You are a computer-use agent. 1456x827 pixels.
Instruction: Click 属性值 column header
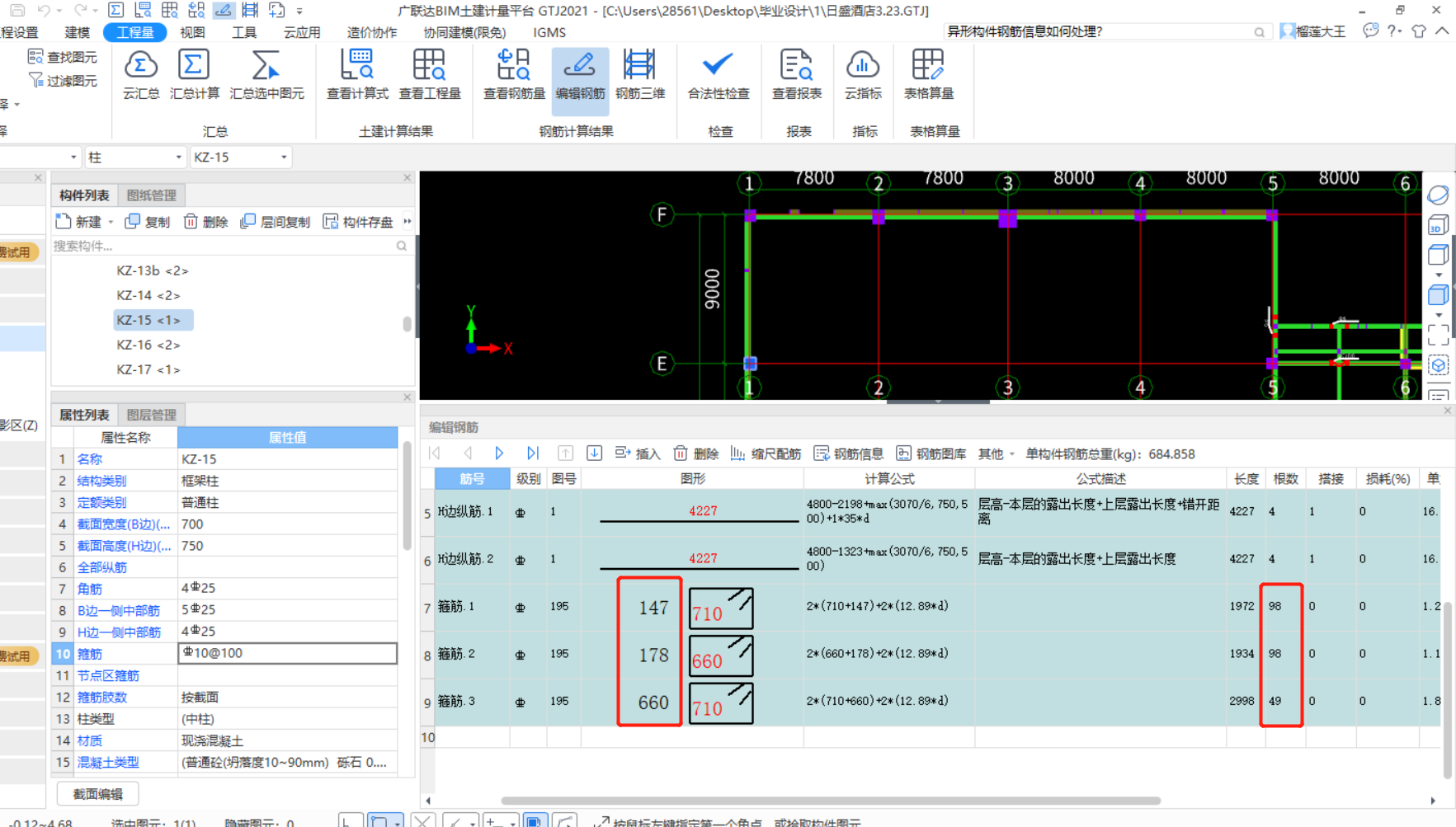pyautogui.click(x=287, y=437)
